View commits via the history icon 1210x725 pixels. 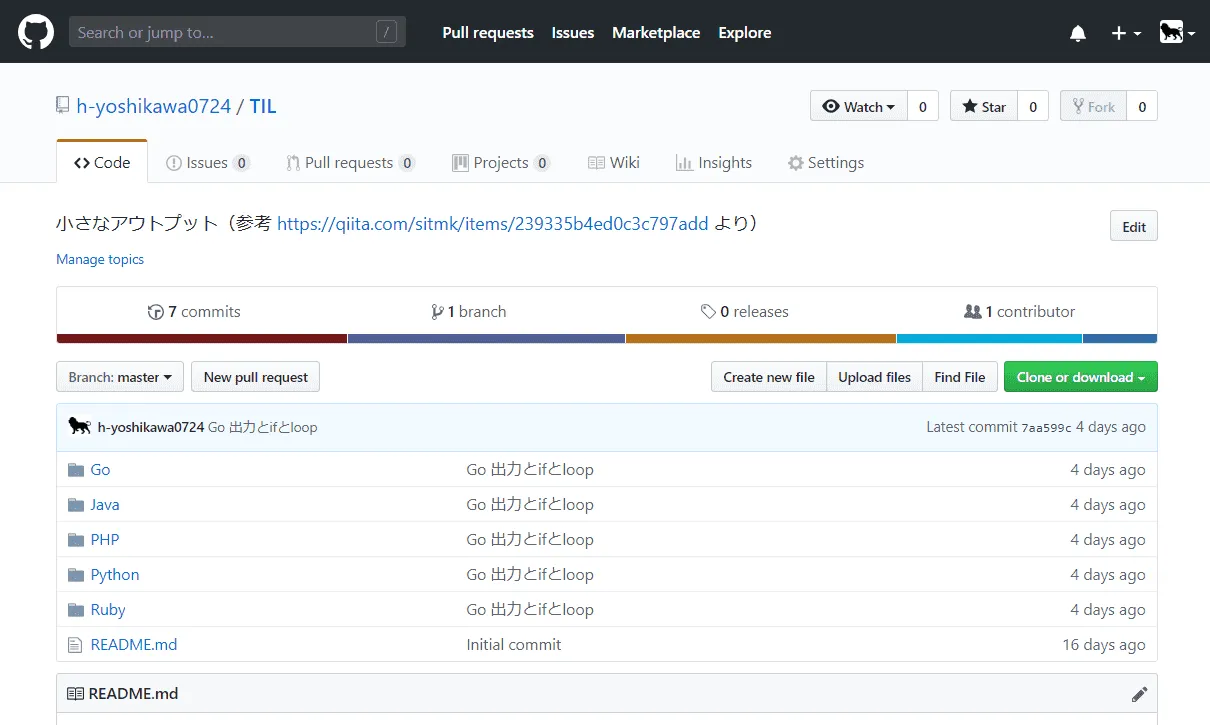155,312
